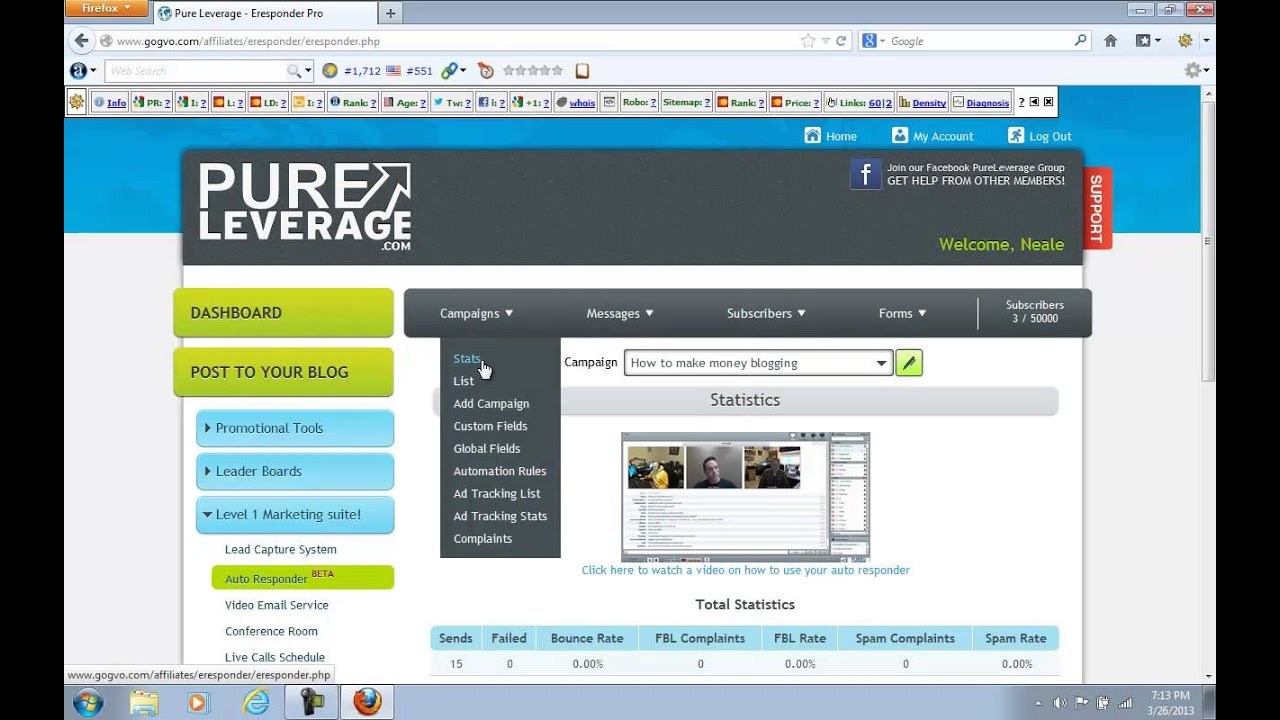Click the My Account link
1280x720 pixels.
click(x=932, y=136)
